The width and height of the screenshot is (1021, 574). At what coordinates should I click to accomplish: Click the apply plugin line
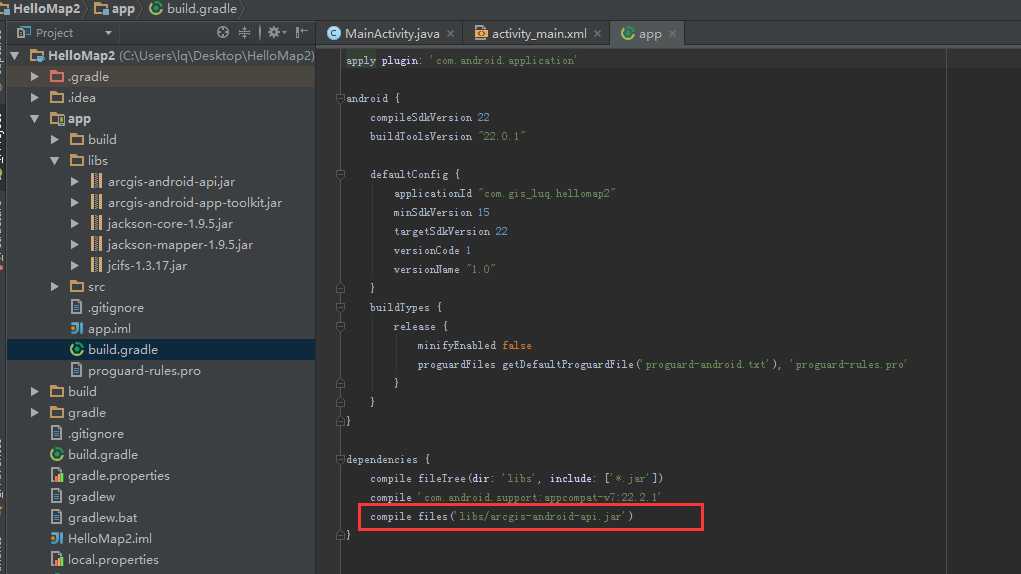pyautogui.click(x=462, y=61)
